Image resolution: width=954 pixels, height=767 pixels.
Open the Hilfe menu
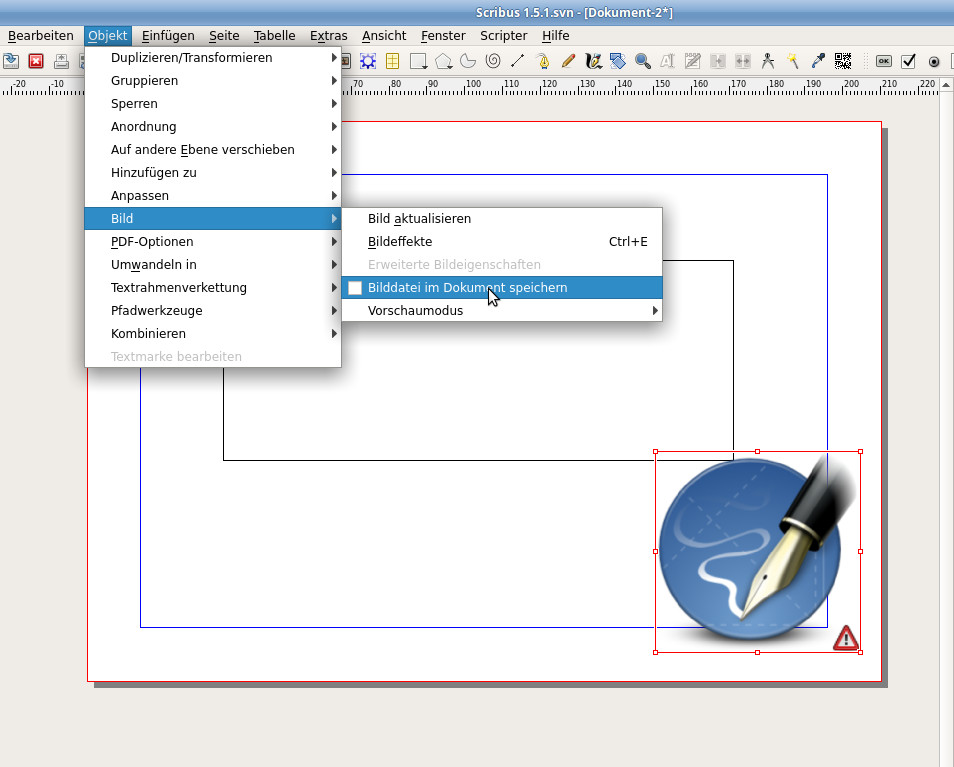(555, 36)
